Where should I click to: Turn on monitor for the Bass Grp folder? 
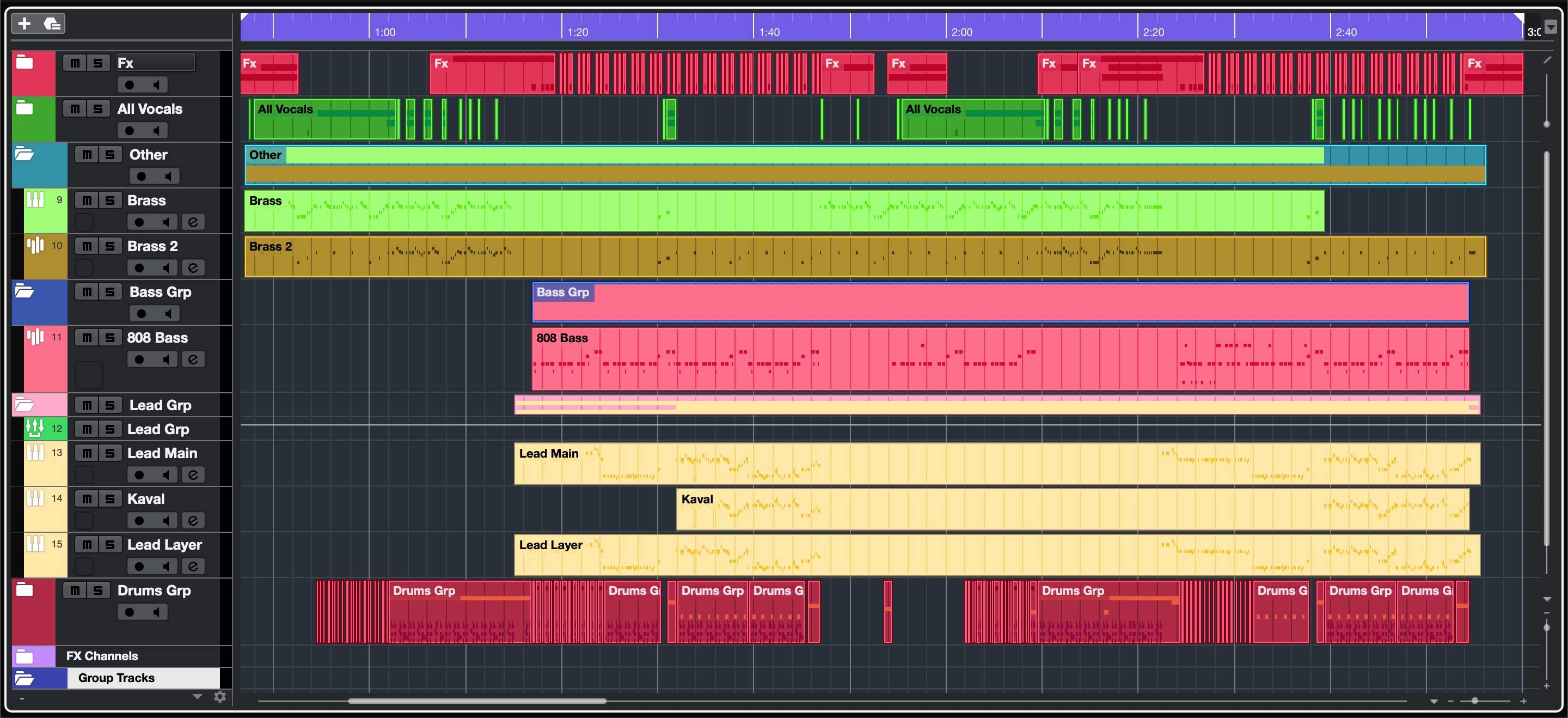coord(168,314)
